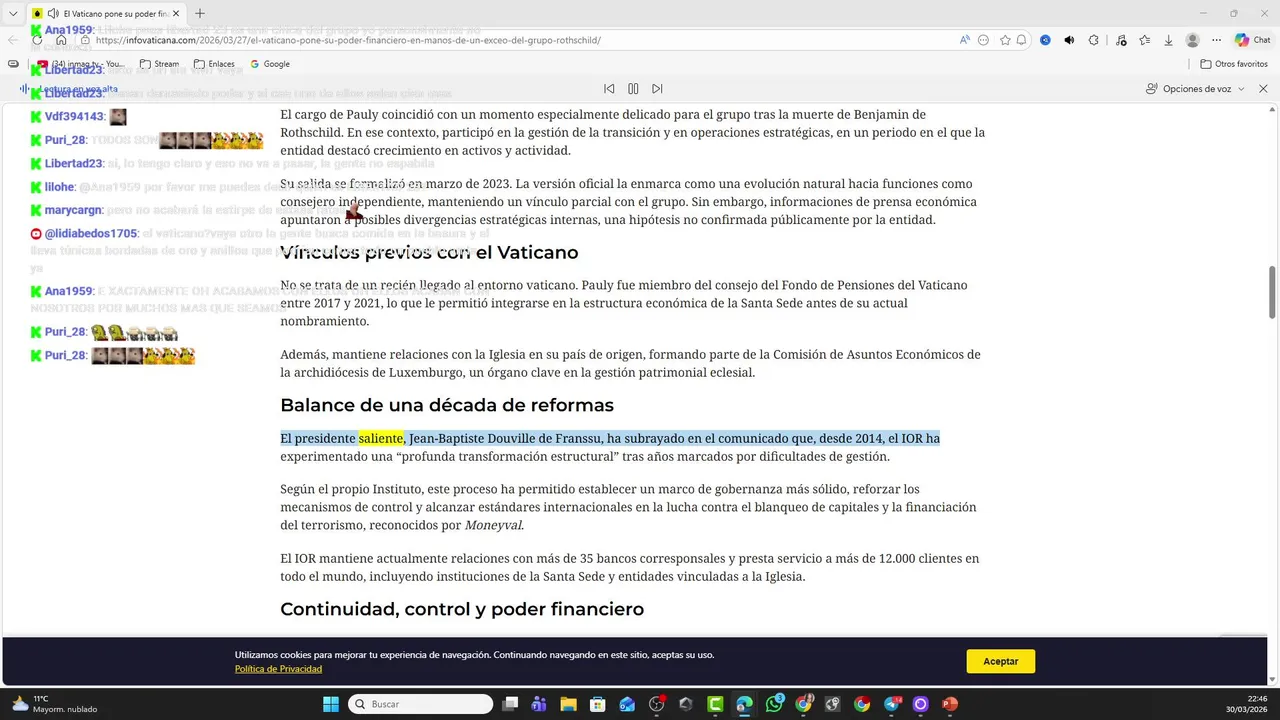This screenshot has width=1280, height=720.
Task: Click the notification bell icon in address bar
Action: click(x=1022, y=40)
